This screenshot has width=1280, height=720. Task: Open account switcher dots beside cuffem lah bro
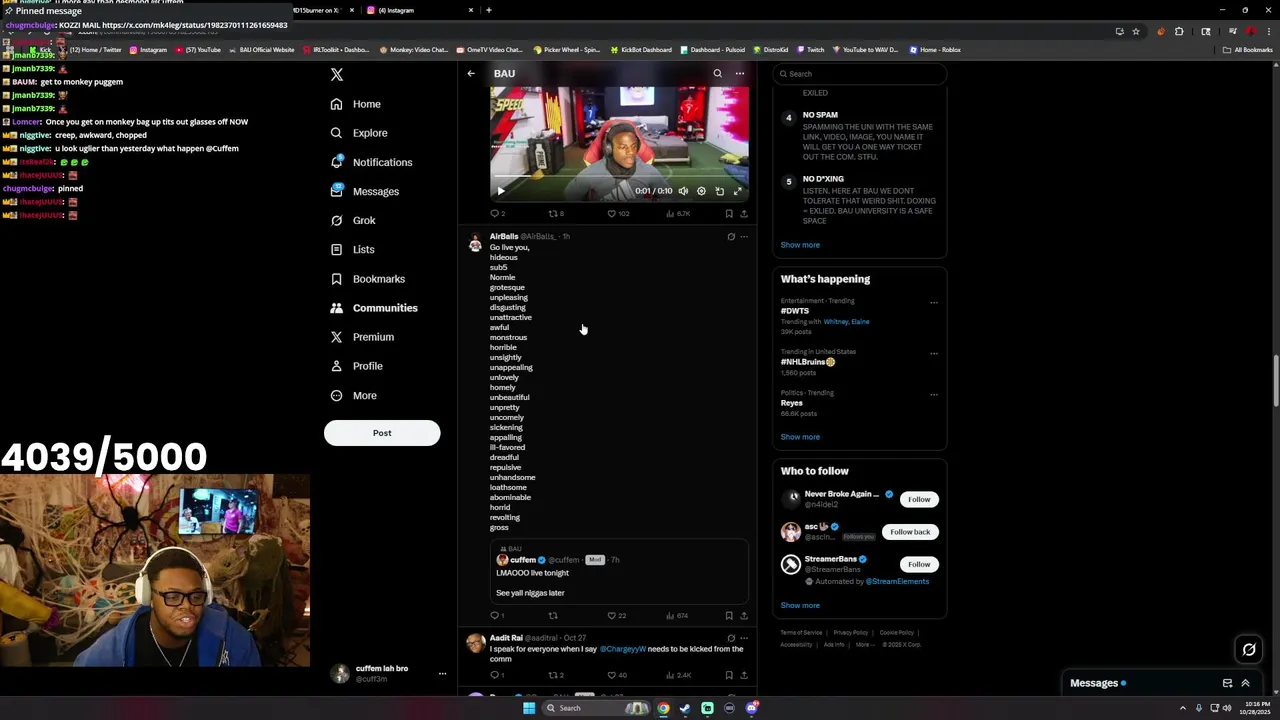442,674
